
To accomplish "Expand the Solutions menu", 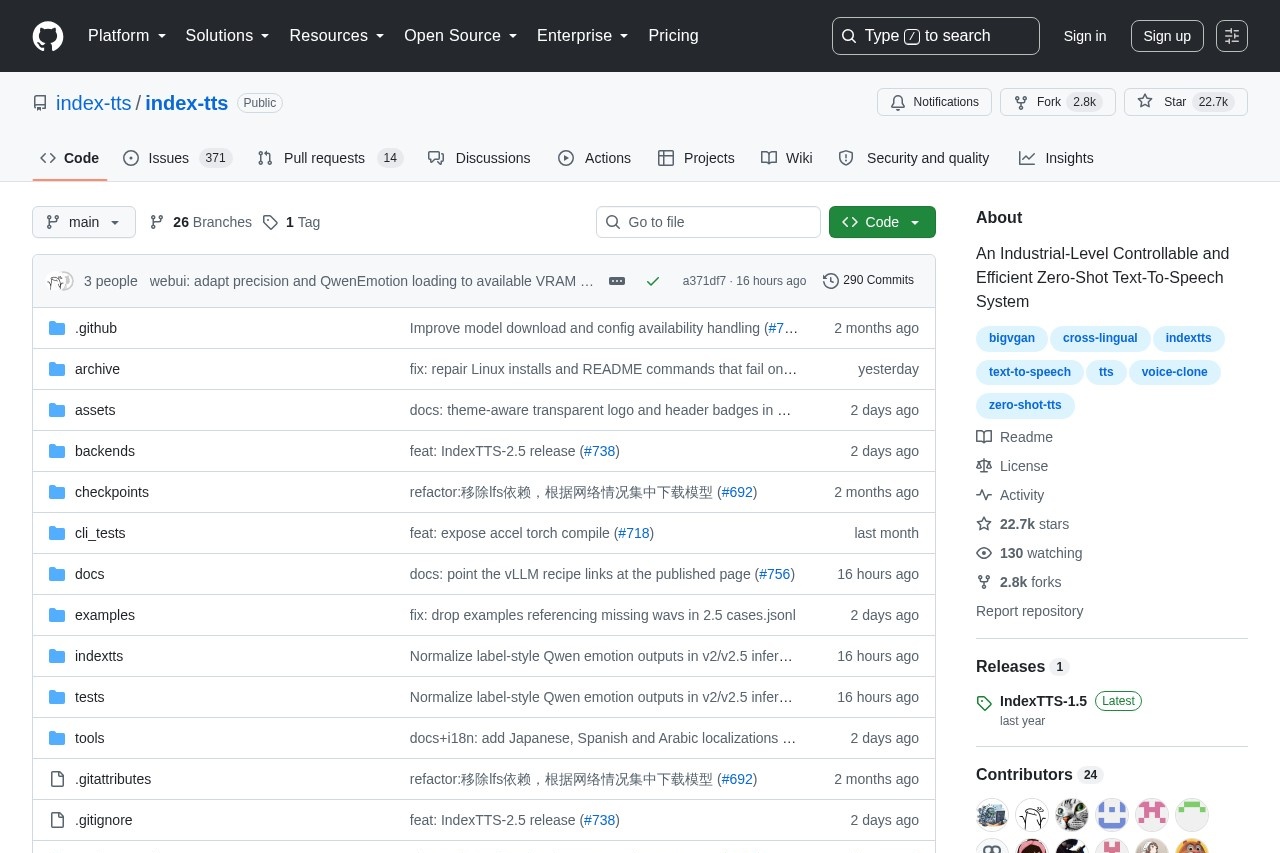I will [227, 36].
